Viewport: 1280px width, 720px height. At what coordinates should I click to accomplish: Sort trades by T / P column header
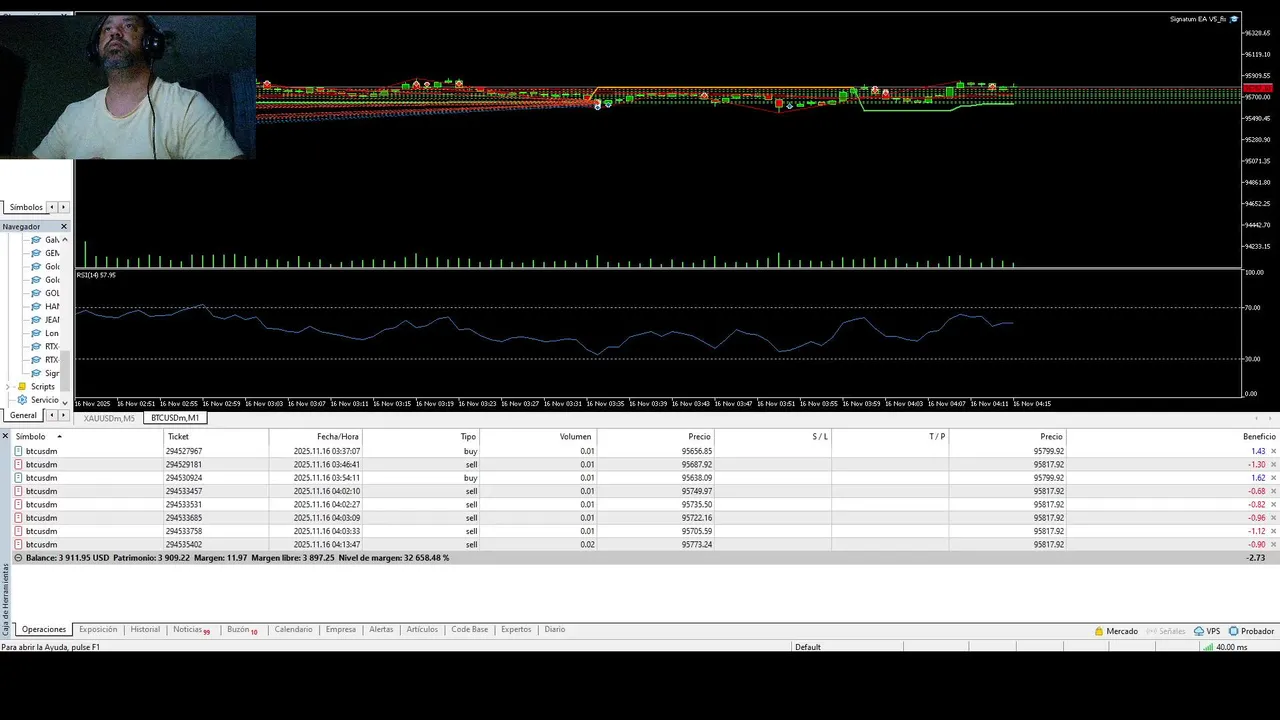pos(890,437)
